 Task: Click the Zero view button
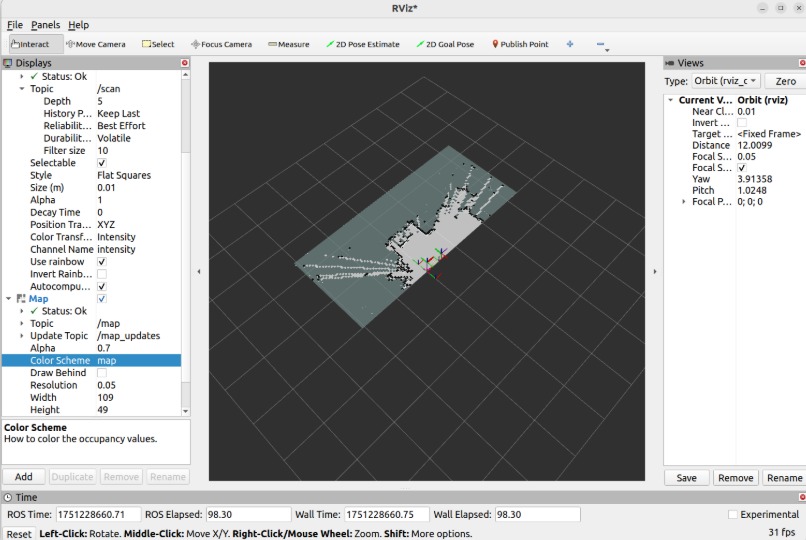click(x=785, y=81)
